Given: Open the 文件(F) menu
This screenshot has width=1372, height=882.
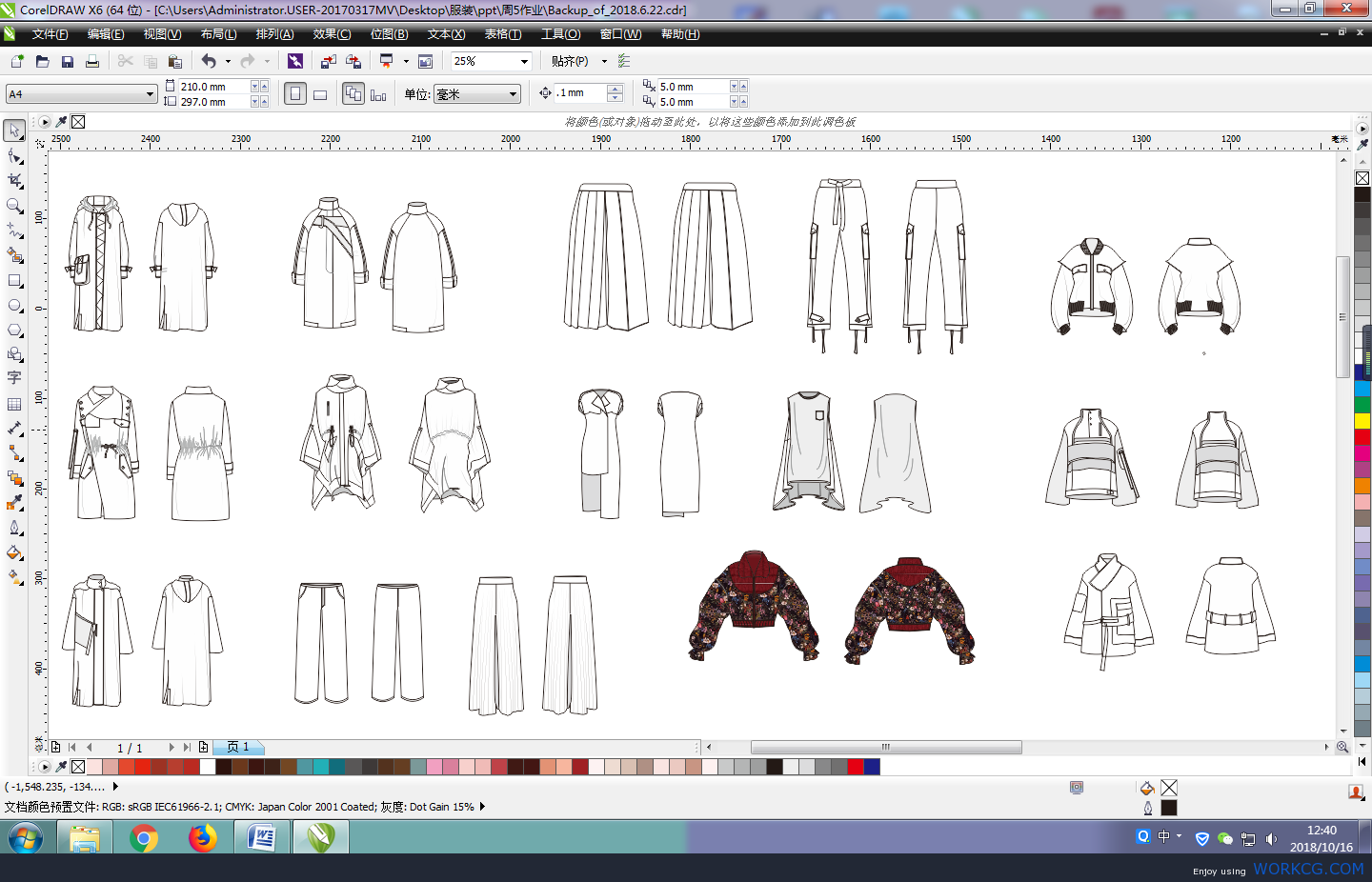Looking at the screenshot, I should (x=50, y=34).
